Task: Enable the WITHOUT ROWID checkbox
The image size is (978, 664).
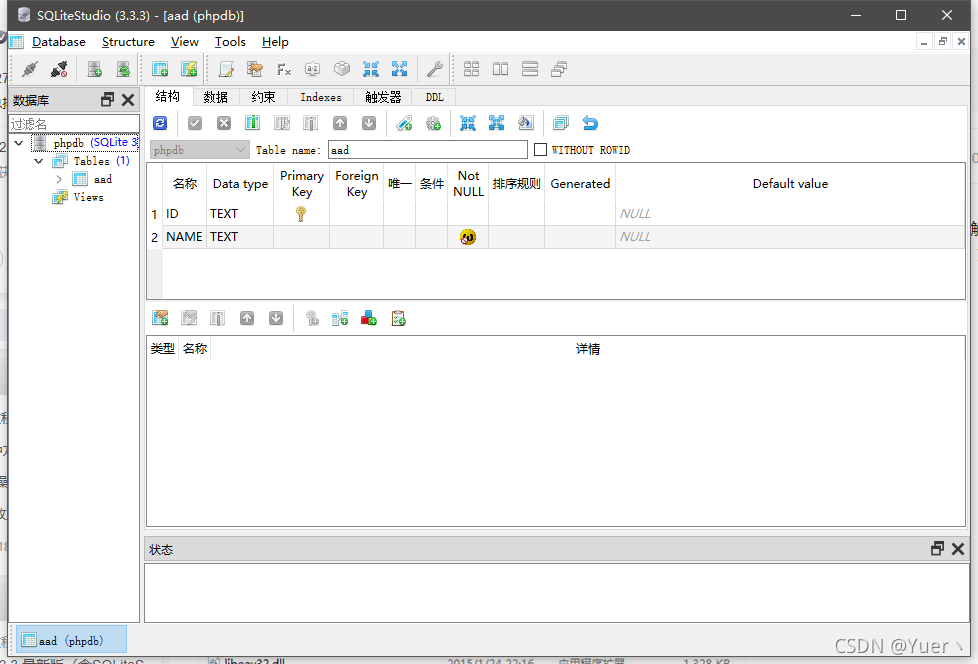Action: [540, 149]
